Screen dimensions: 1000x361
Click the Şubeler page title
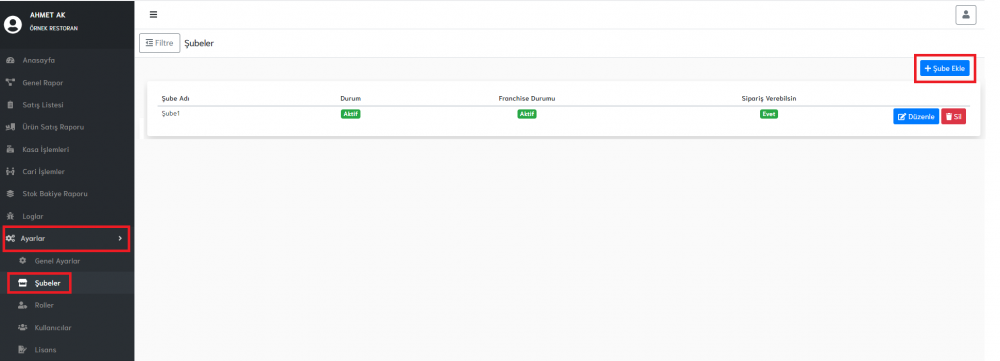tap(199, 43)
